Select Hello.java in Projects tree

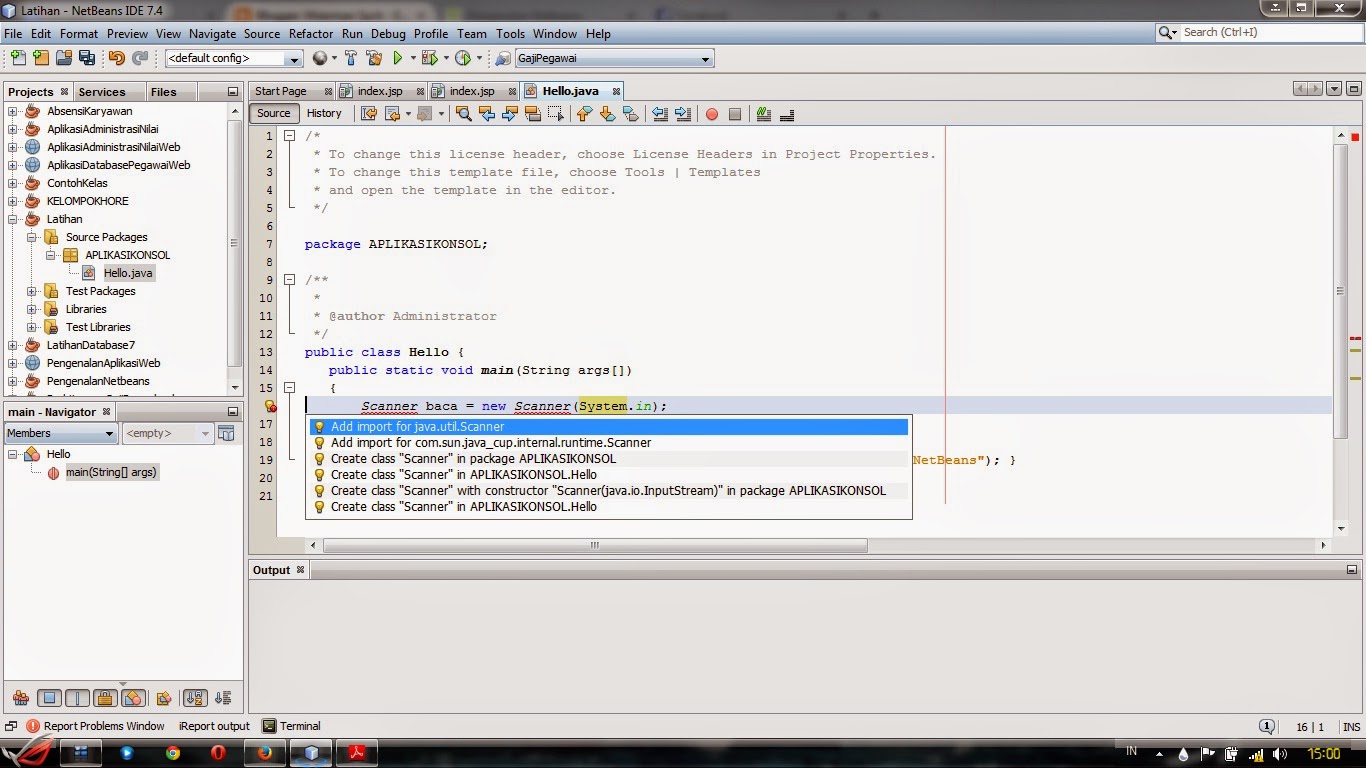pyautogui.click(x=128, y=273)
